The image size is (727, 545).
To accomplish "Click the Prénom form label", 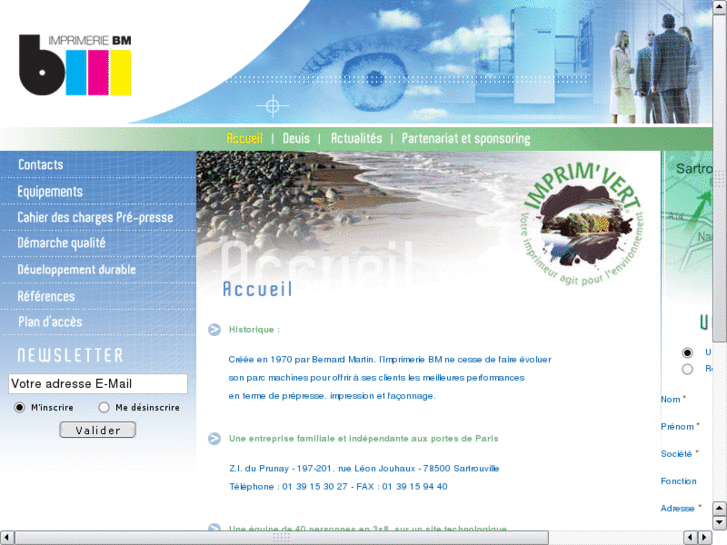I will [x=677, y=427].
